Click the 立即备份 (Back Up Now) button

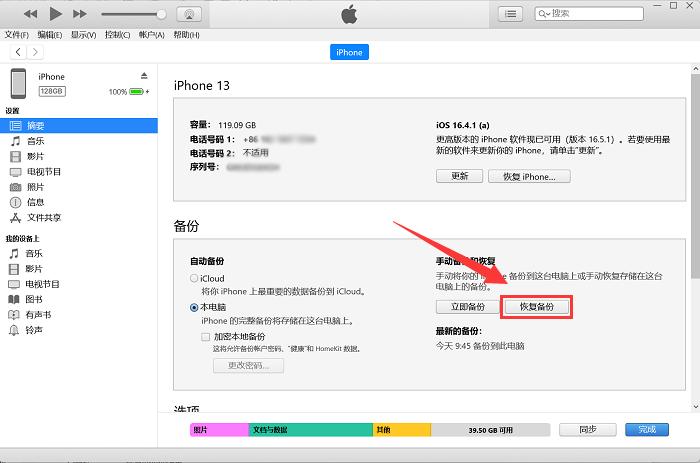point(465,307)
